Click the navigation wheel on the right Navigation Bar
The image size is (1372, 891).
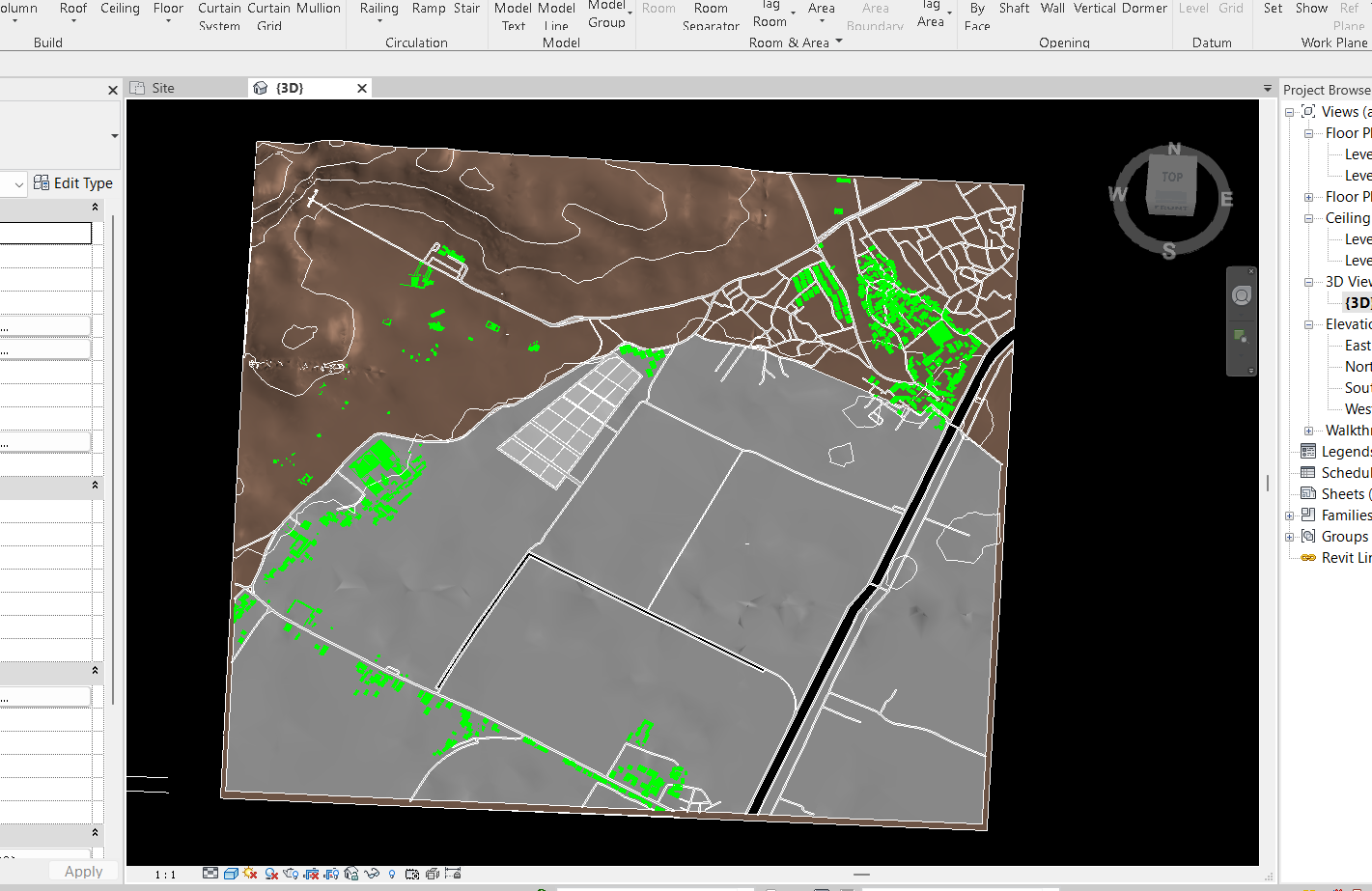pos(1242,295)
